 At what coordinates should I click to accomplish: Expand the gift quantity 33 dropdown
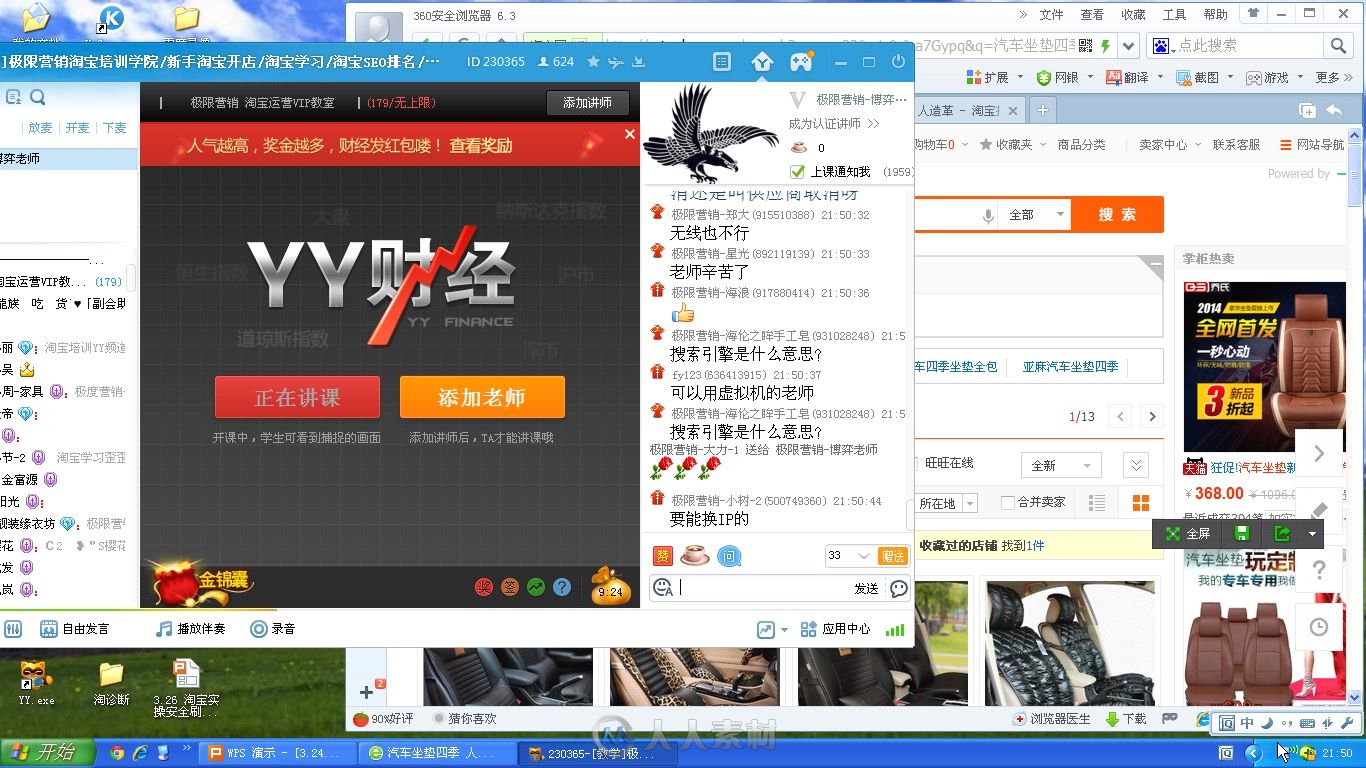pyautogui.click(x=863, y=556)
